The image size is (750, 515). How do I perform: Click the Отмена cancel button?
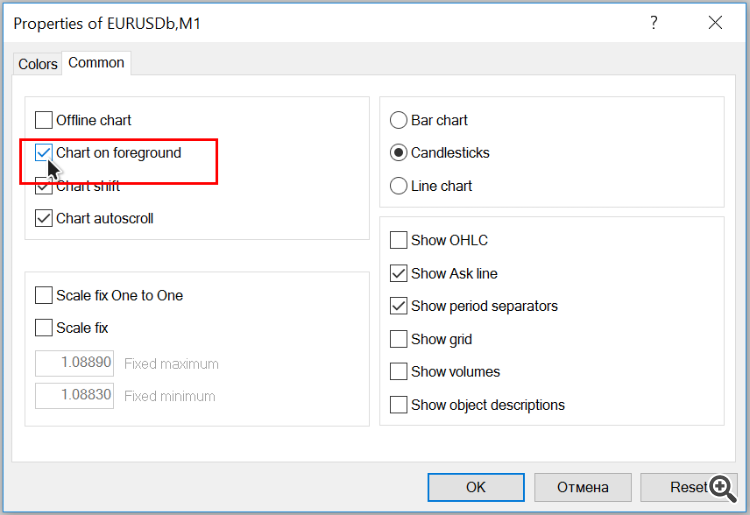pyautogui.click(x=583, y=487)
